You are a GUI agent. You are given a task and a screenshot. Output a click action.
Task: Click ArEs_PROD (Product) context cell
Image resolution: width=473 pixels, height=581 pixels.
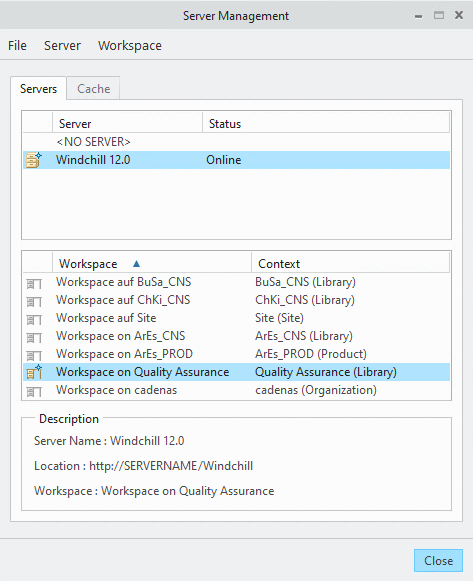[311, 354]
